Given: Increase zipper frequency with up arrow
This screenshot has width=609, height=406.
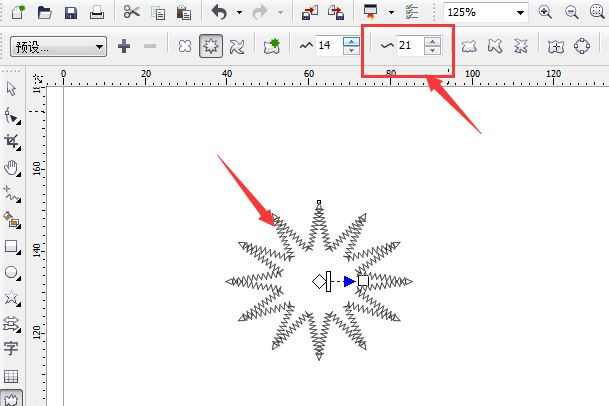Looking at the screenshot, I should [x=432, y=41].
